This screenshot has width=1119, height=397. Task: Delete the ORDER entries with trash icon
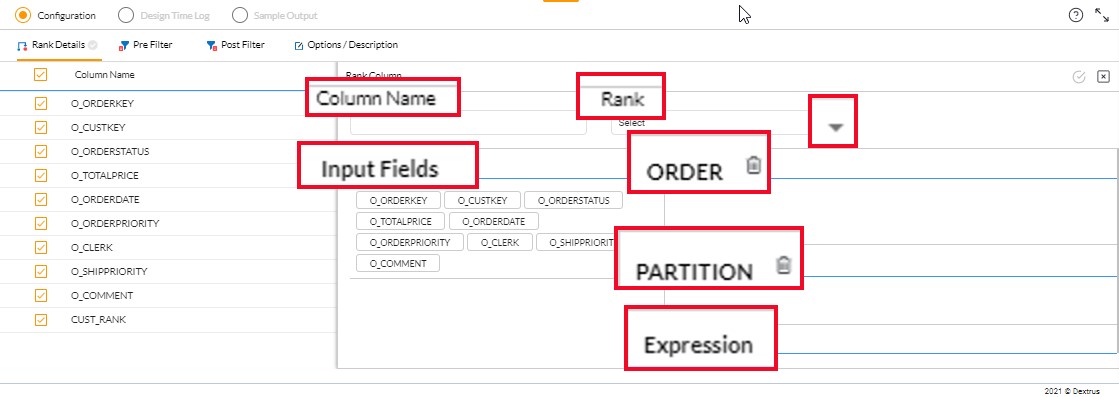pos(754,166)
